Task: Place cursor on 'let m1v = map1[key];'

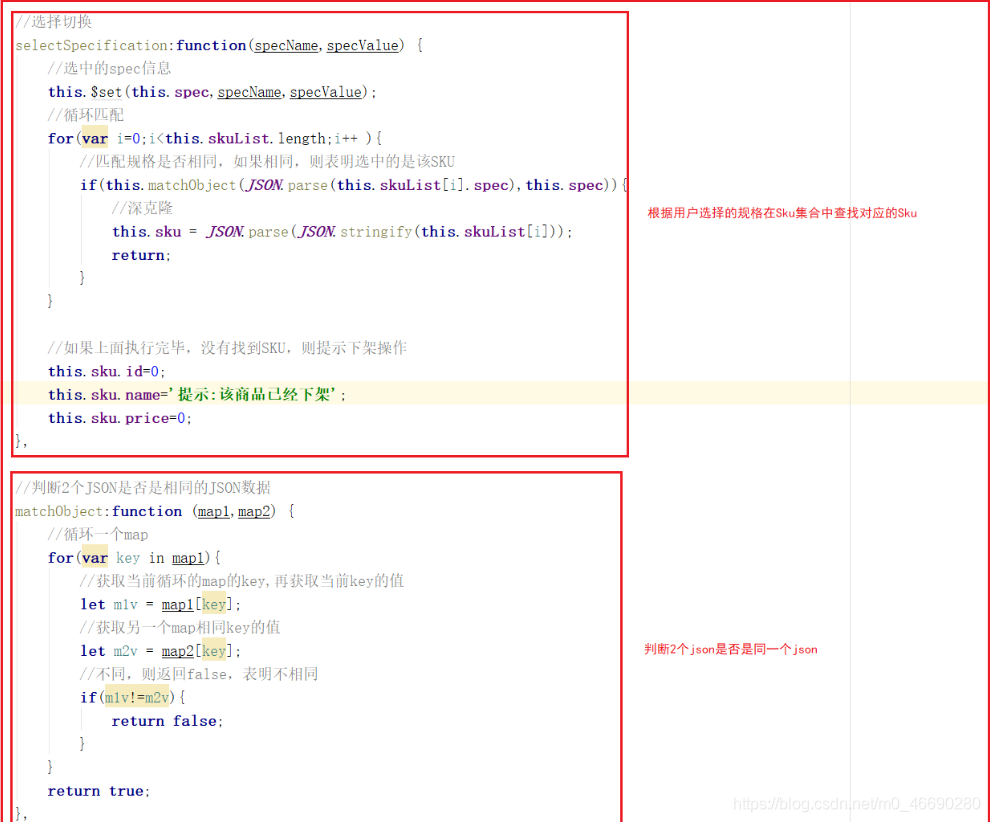Action: point(160,604)
